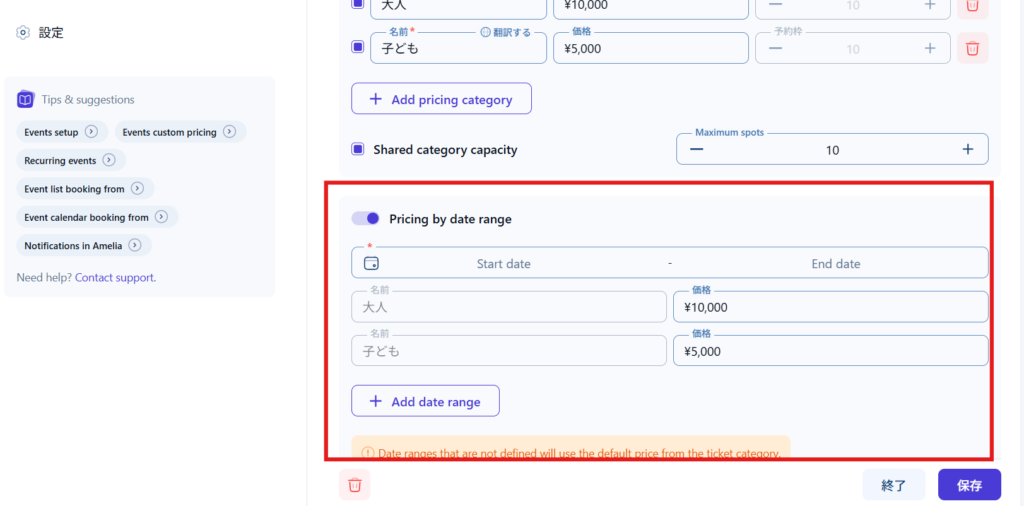Click the bottom-left red delete trash icon

tap(354, 485)
